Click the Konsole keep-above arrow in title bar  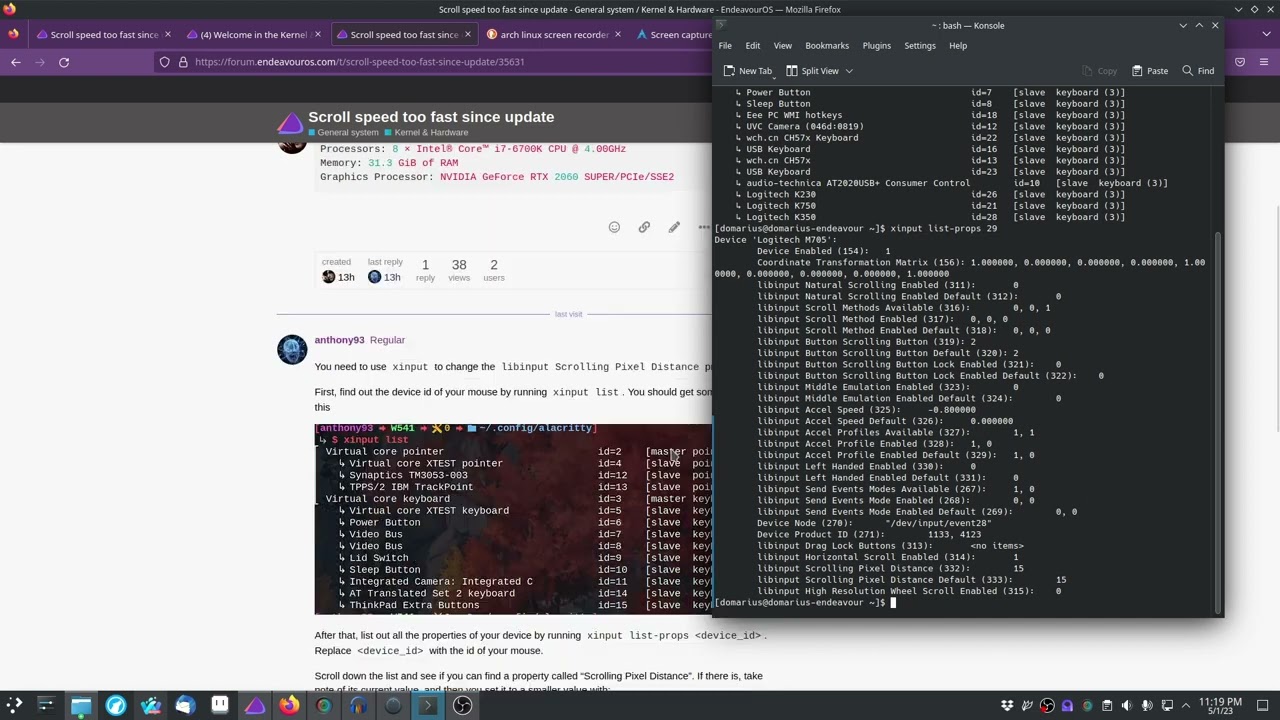pyautogui.click(x=1199, y=25)
